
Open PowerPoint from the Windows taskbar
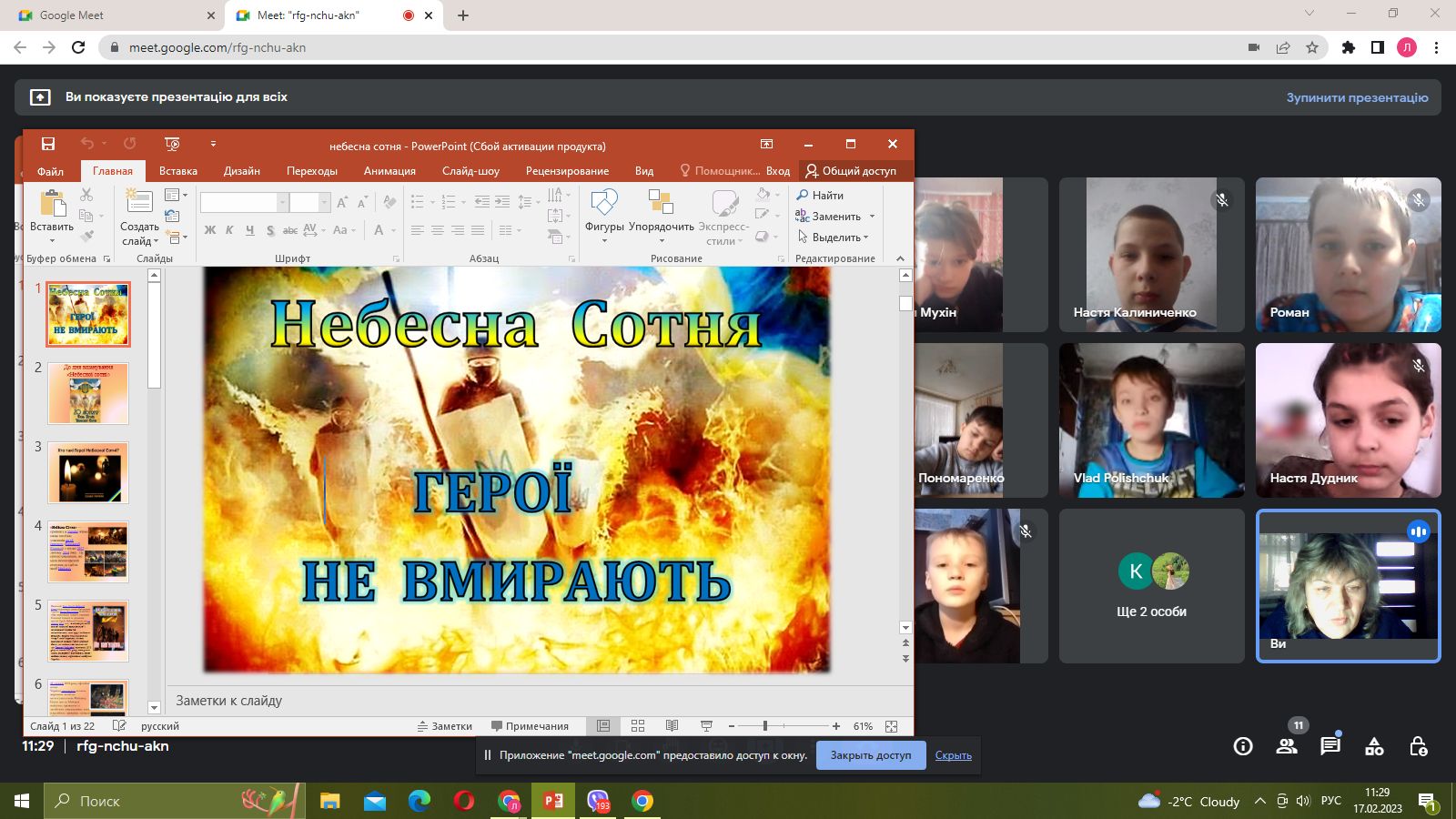[x=553, y=801]
